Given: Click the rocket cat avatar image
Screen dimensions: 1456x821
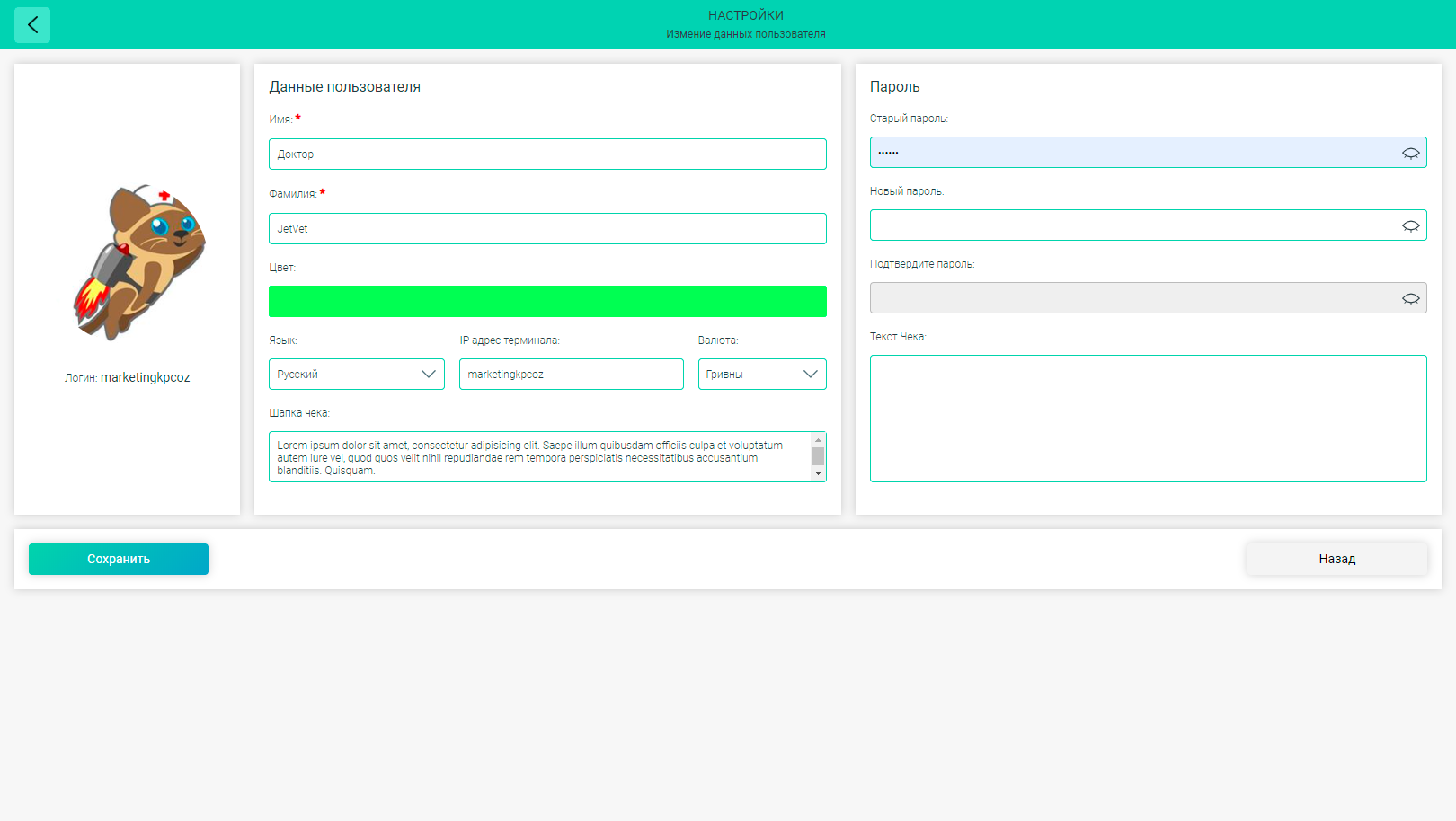Looking at the screenshot, I should (139, 262).
